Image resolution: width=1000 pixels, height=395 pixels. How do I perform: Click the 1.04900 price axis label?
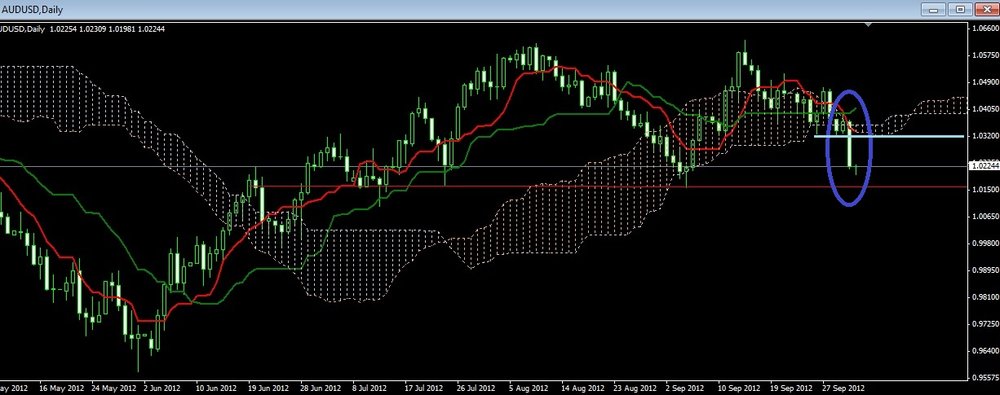point(985,82)
